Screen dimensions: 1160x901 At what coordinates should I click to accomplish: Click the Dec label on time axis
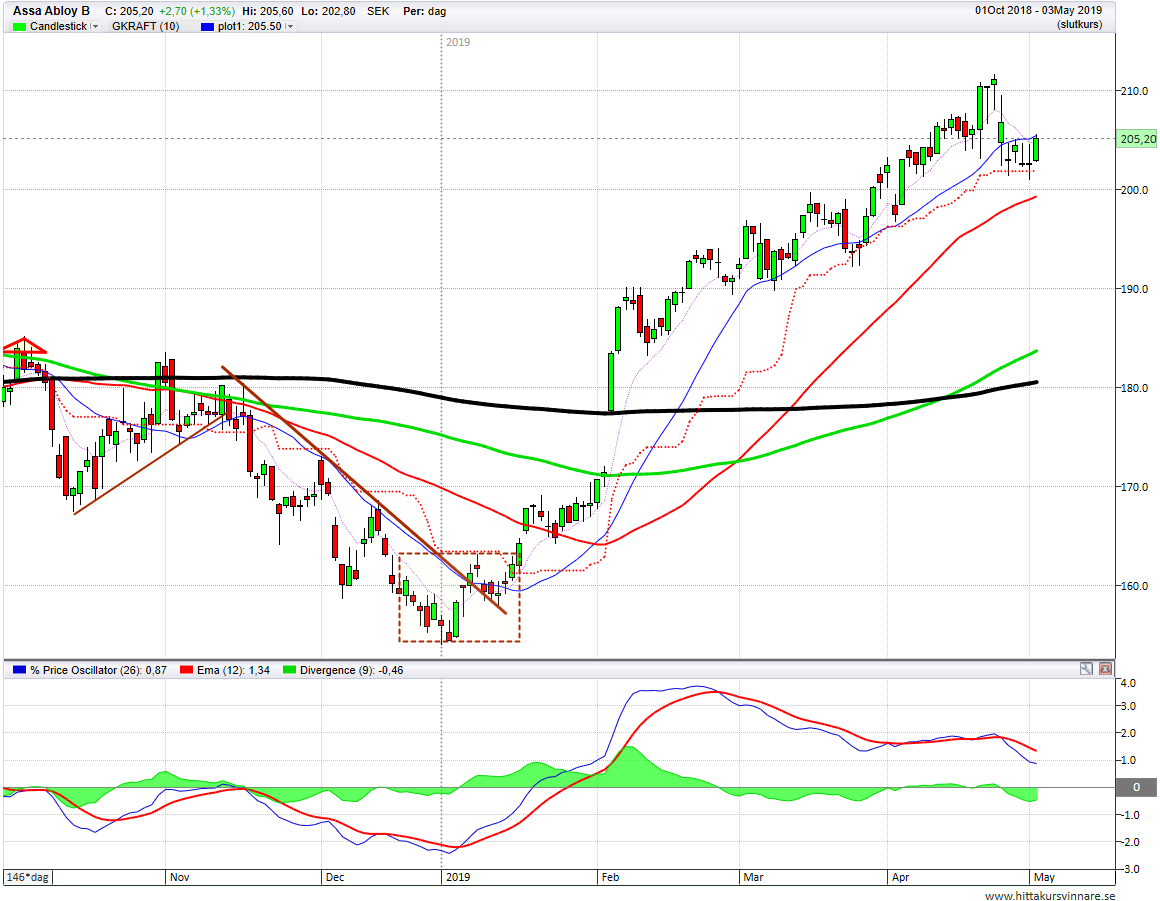coord(335,877)
